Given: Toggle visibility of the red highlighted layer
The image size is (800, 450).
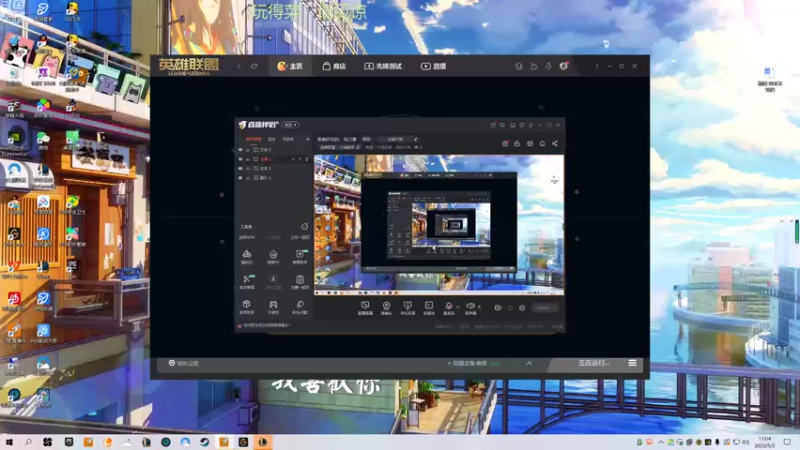Looking at the screenshot, I should pos(240,159).
